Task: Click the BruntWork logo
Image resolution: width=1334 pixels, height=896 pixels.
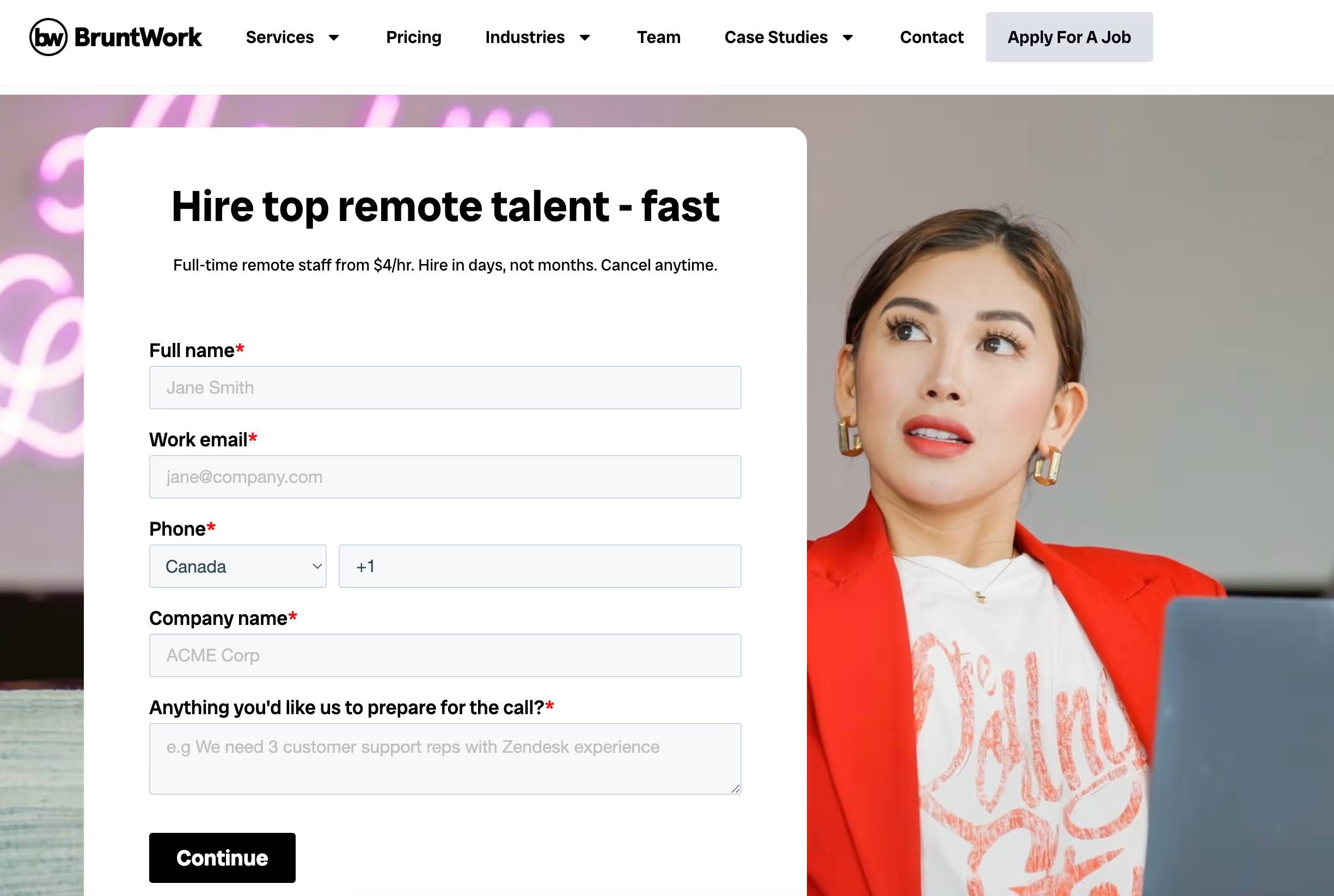Action: [x=115, y=37]
